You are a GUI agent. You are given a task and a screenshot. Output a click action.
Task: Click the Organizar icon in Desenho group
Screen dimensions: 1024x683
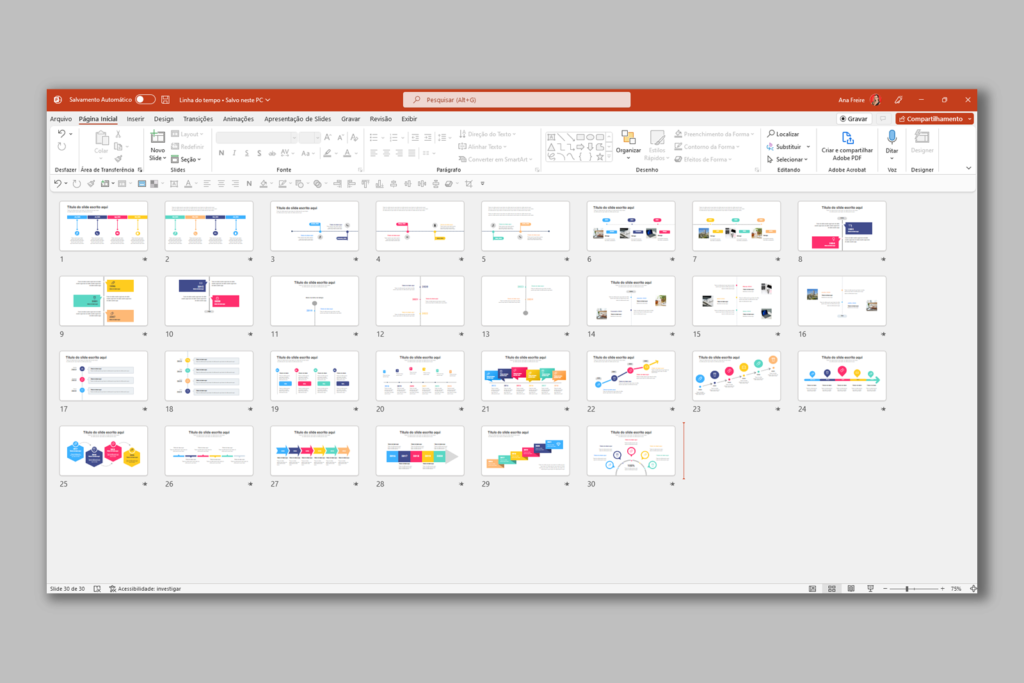tap(629, 136)
